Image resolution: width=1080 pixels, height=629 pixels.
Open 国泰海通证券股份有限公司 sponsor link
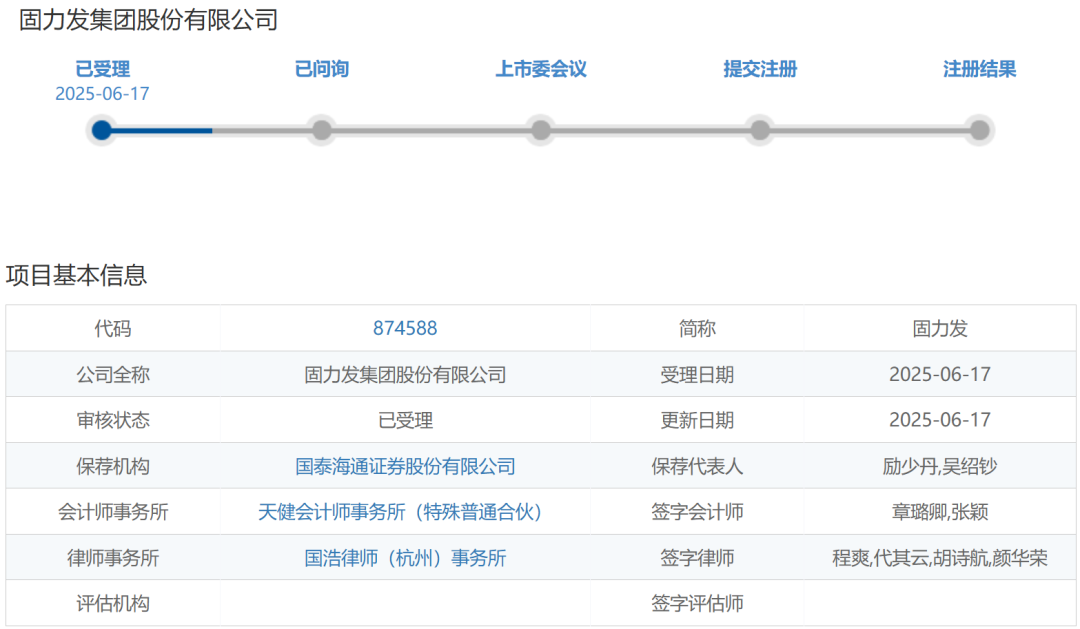pos(404,466)
